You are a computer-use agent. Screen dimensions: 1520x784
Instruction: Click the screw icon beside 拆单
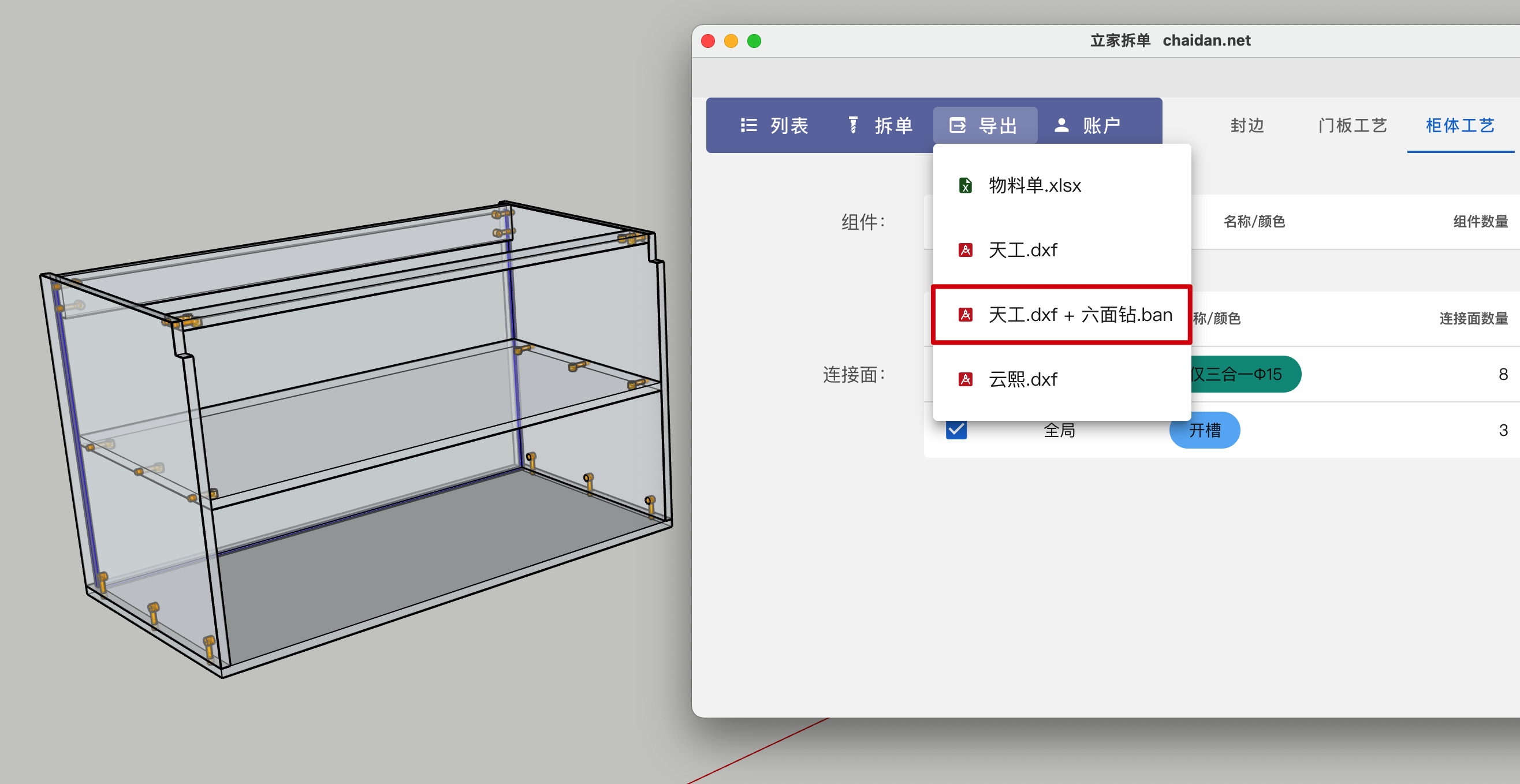(852, 125)
